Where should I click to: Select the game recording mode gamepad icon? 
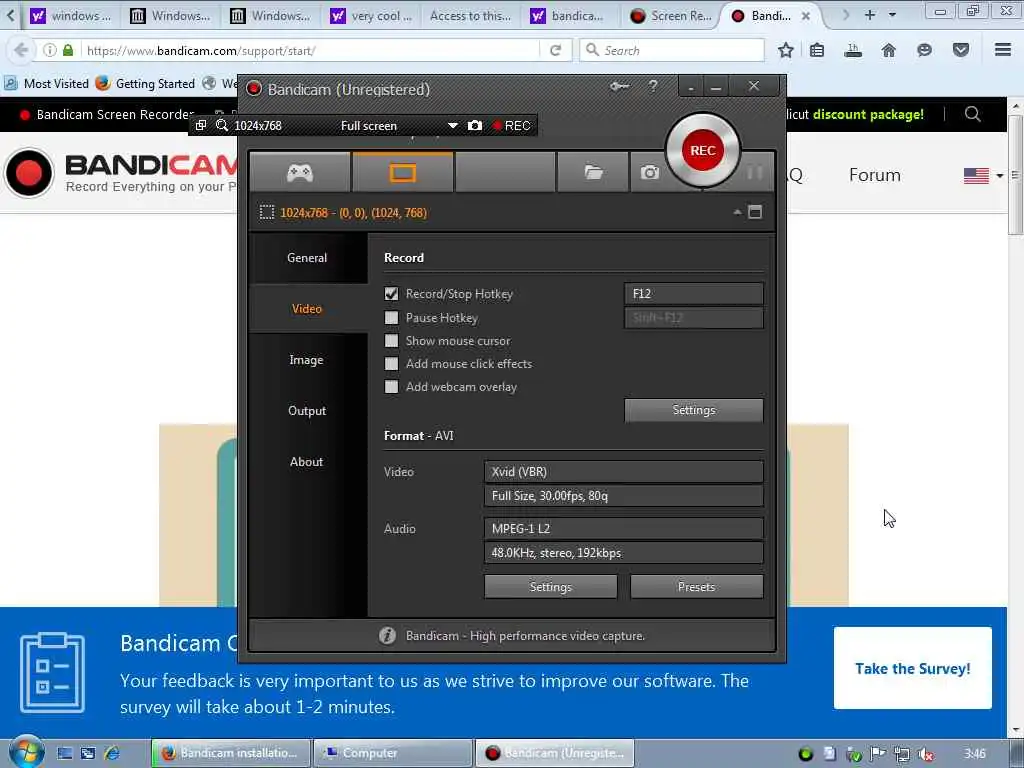pos(300,172)
